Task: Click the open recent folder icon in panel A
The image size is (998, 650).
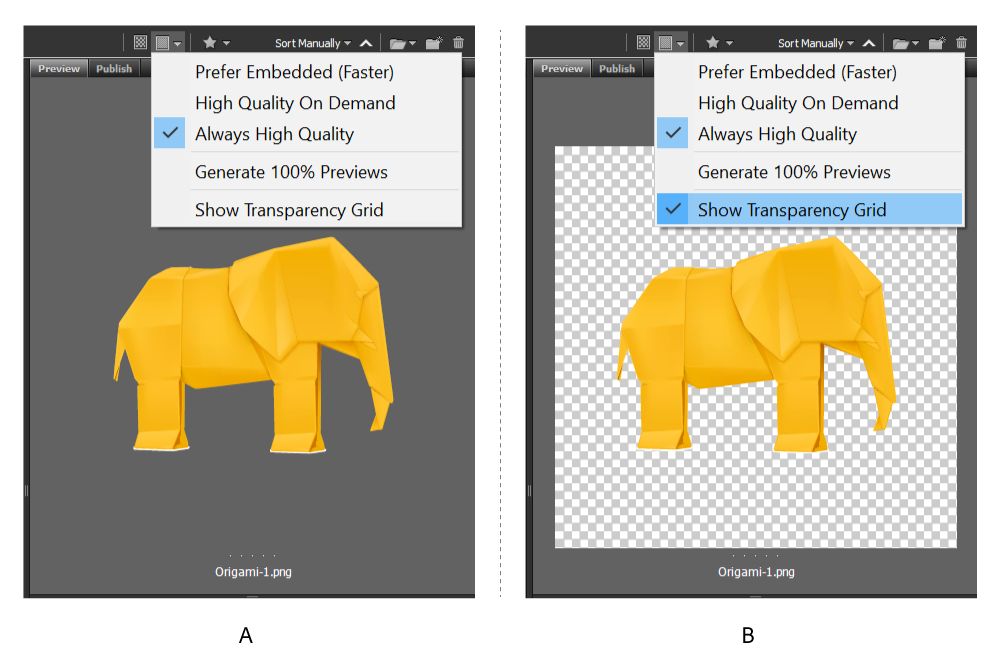Action: [398, 43]
